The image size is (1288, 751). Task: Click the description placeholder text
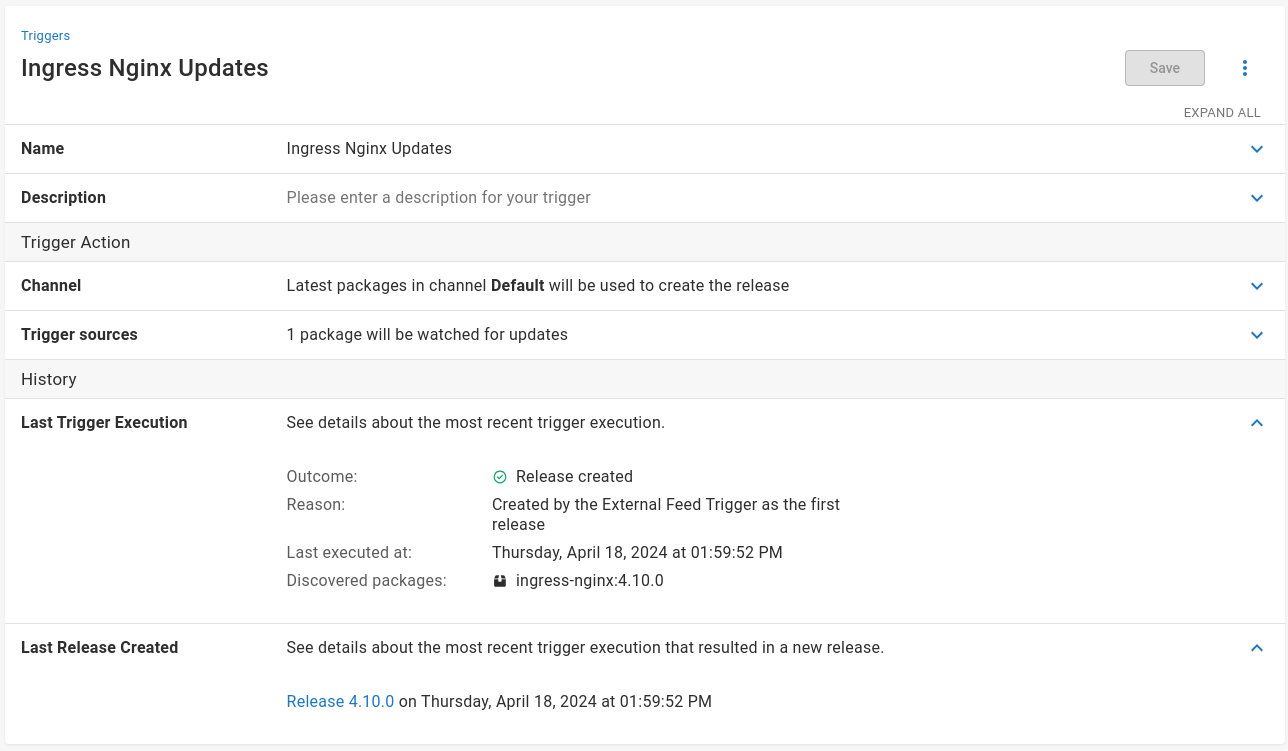(x=438, y=198)
